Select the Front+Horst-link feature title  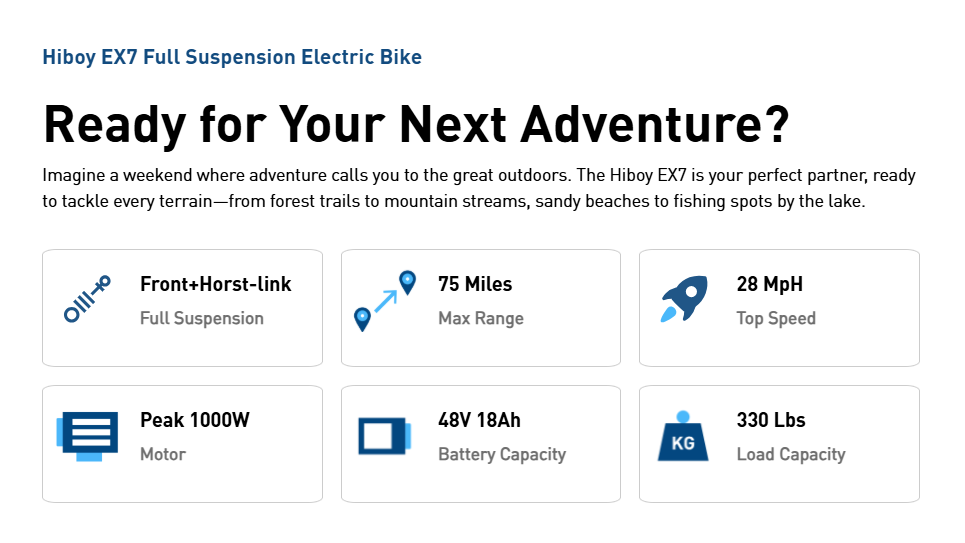[216, 284]
